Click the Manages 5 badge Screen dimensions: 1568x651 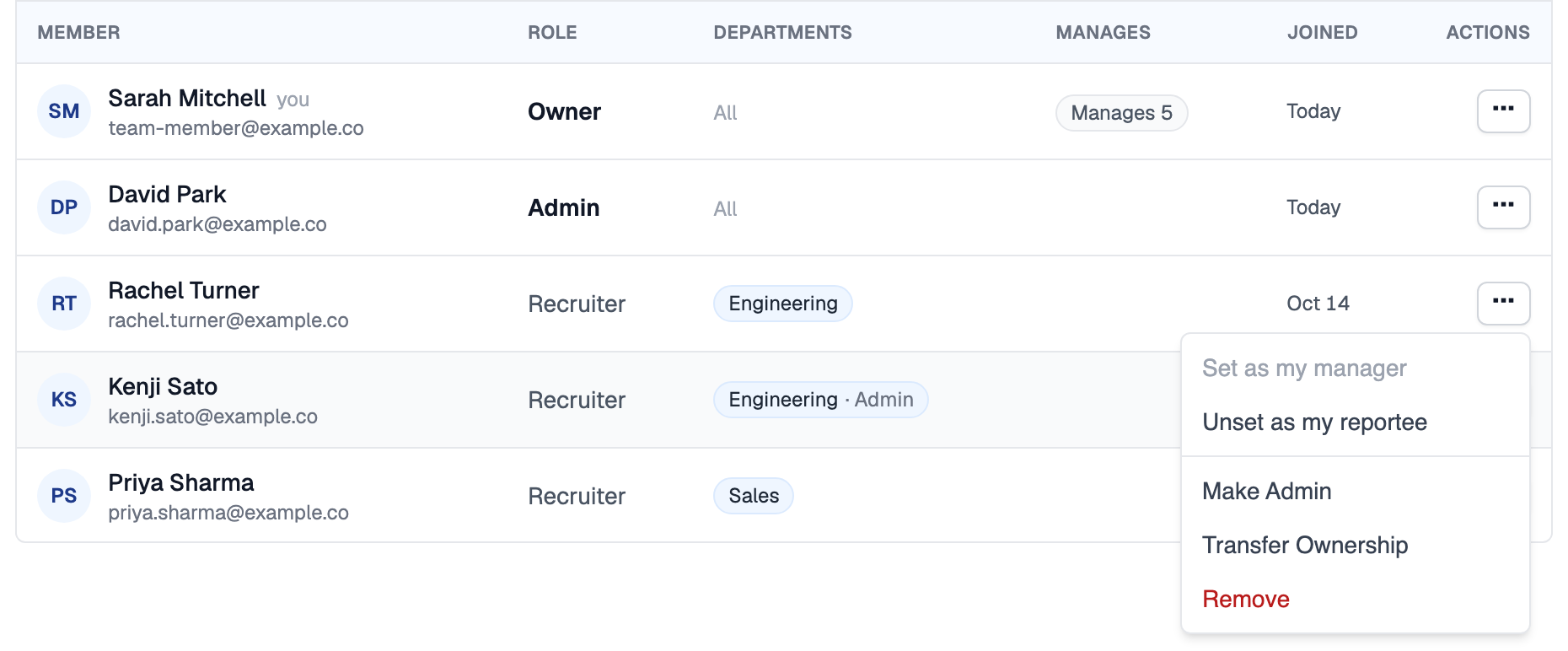(1121, 113)
